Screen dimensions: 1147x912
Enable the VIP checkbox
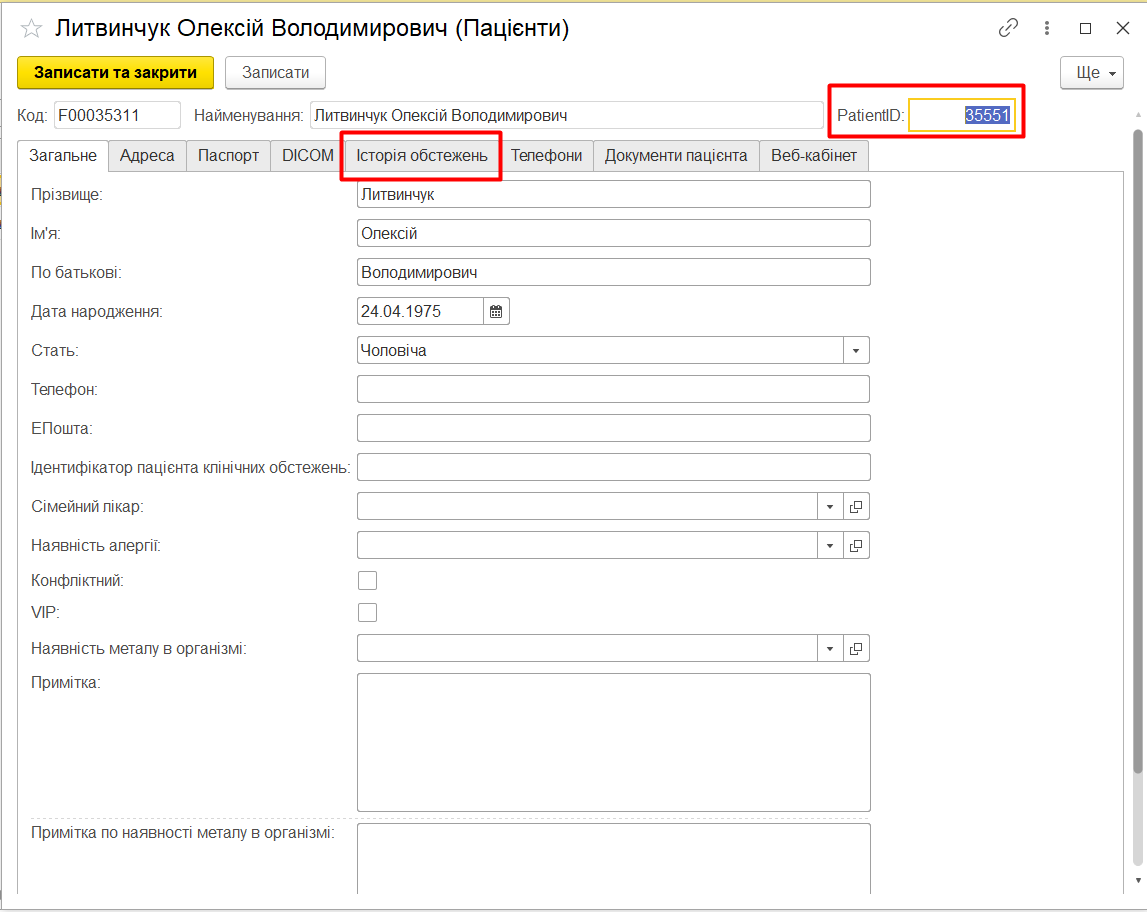(x=368, y=613)
